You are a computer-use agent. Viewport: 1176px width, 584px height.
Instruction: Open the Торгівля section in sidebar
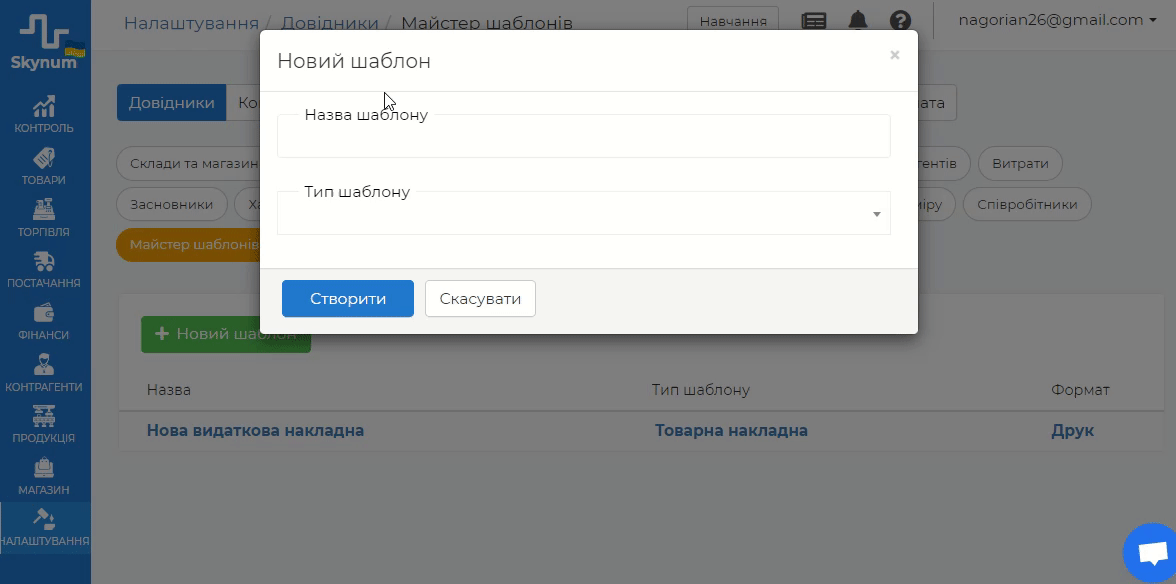(44, 218)
